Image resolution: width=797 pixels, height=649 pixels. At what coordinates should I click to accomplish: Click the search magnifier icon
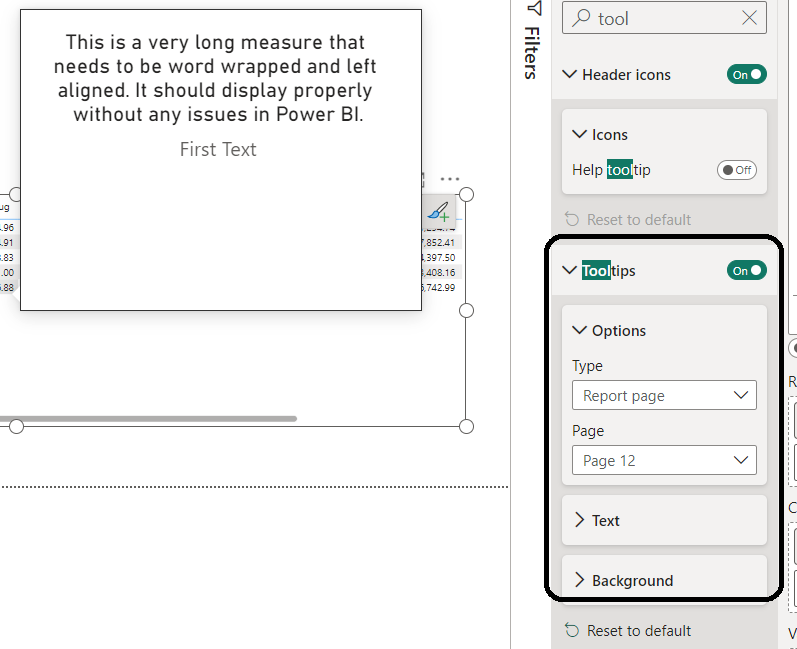click(x=581, y=18)
